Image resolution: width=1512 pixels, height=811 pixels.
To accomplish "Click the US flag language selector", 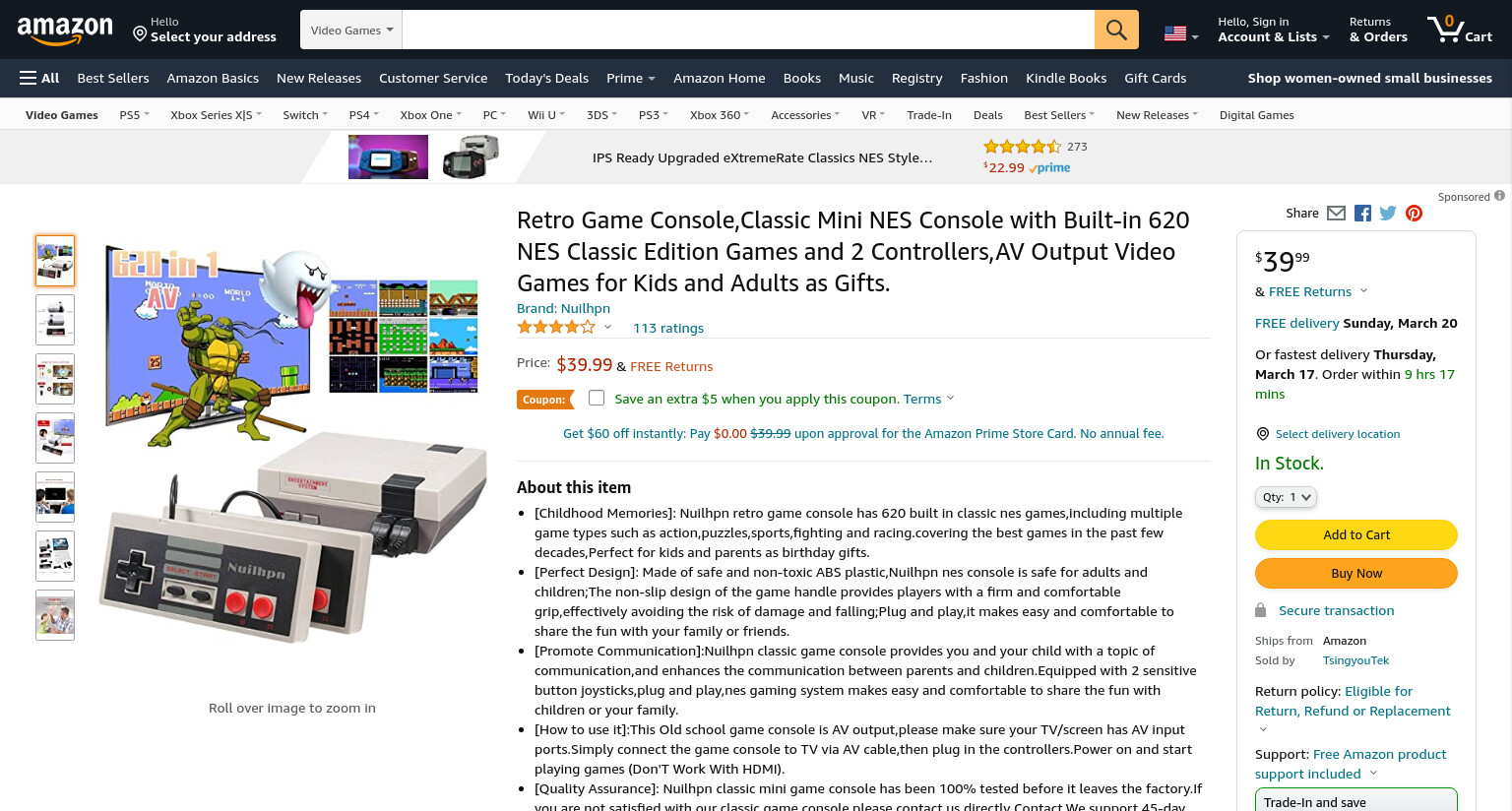I will coord(1181,33).
